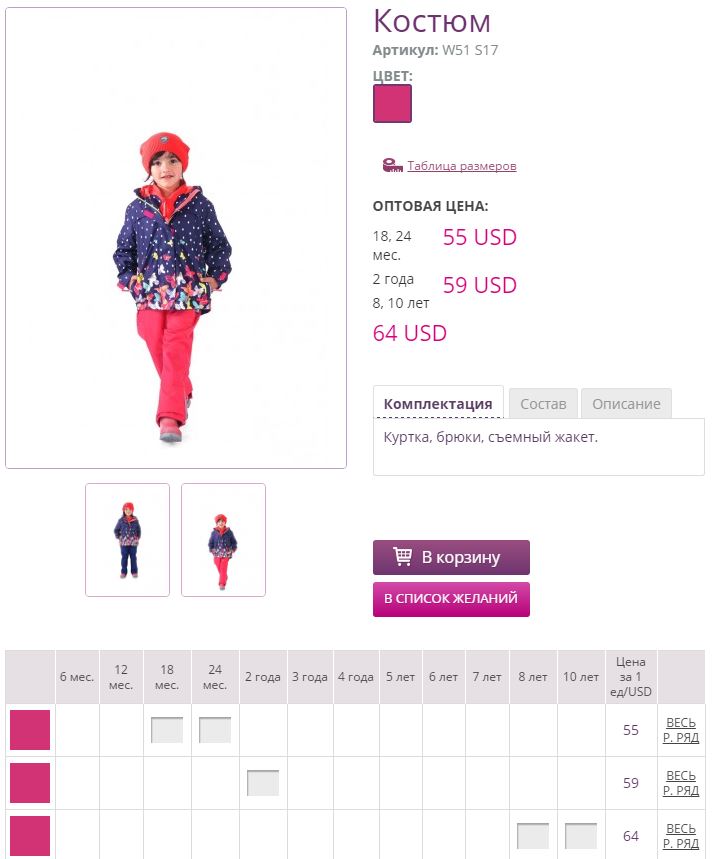The width and height of the screenshot is (712, 859).
Task: Click the 24 мес. quantity box
Action: [x=215, y=730]
